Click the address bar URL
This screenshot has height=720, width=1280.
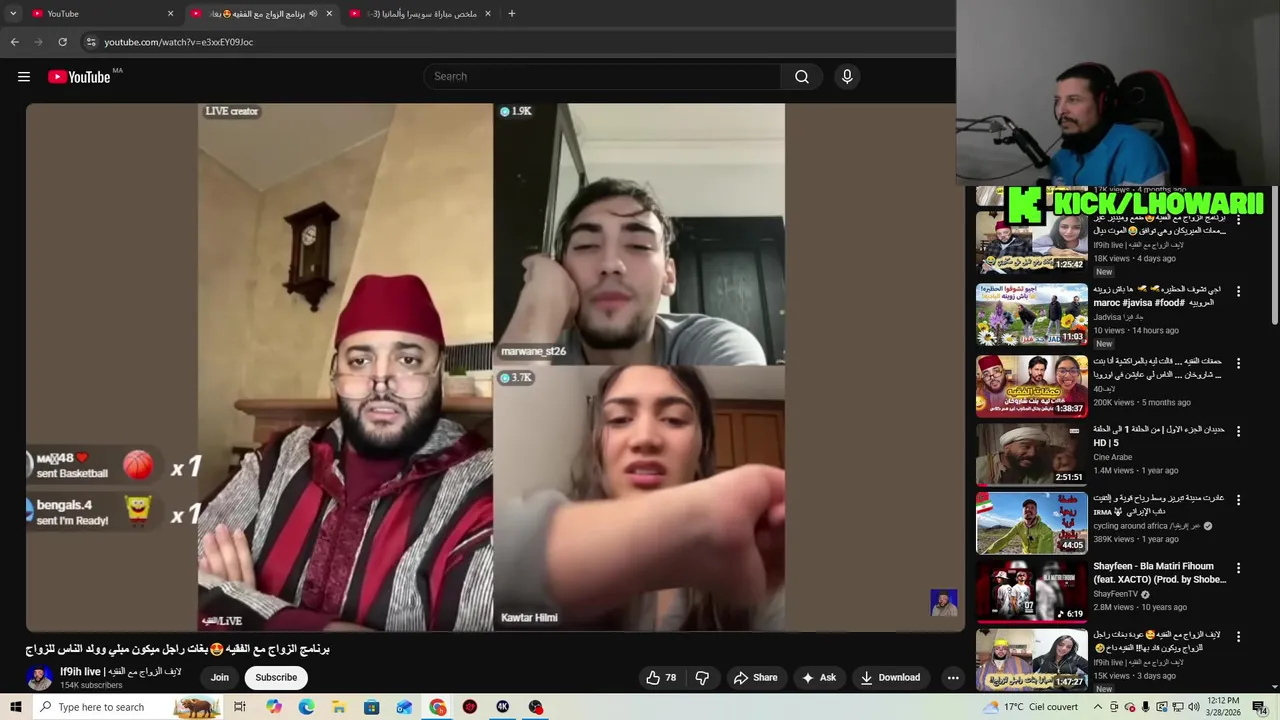(178, 42)
